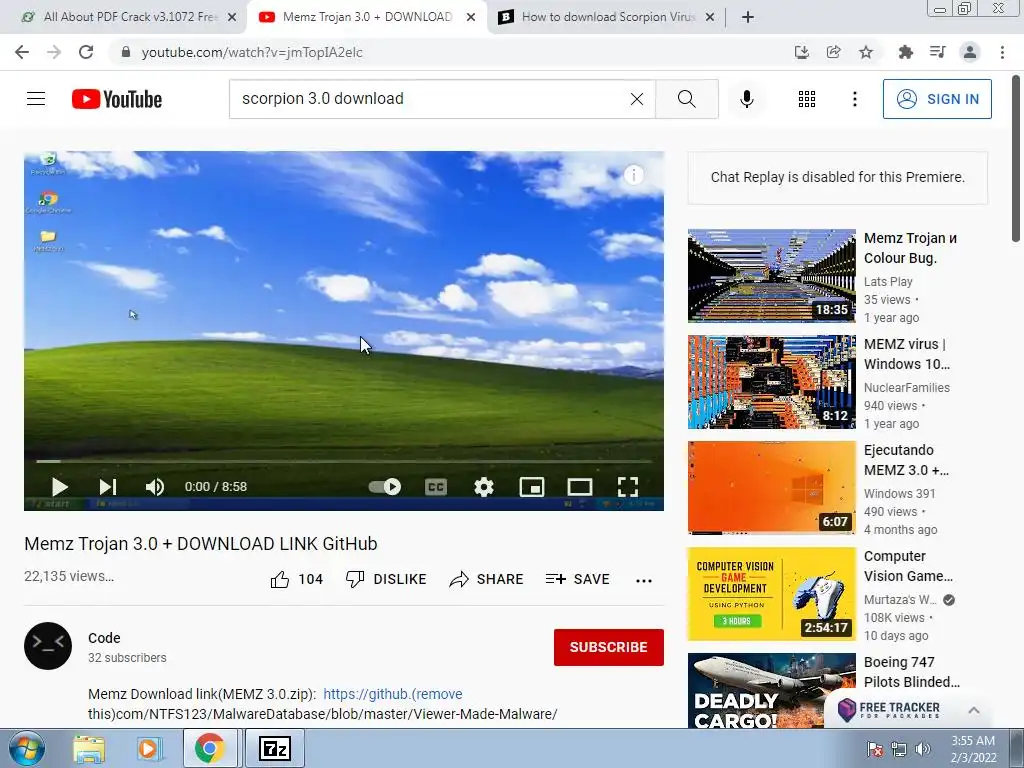The image size is (1024, 768).
Task: Open the Memz Trojan и Colour Bug thumbnail
Action: coord(771,276)
